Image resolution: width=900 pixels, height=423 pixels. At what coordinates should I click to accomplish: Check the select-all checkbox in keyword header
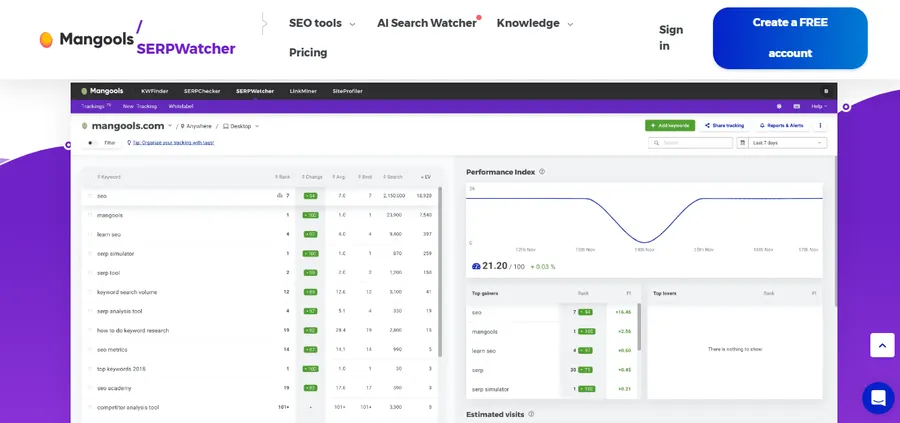(x=90, y=177)
